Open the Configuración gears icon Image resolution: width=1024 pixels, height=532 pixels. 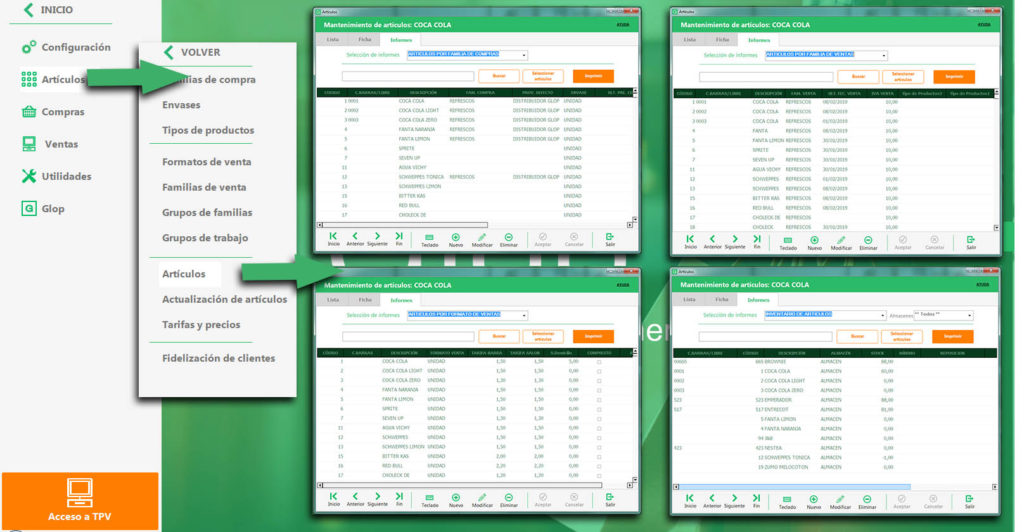[29, 47]
